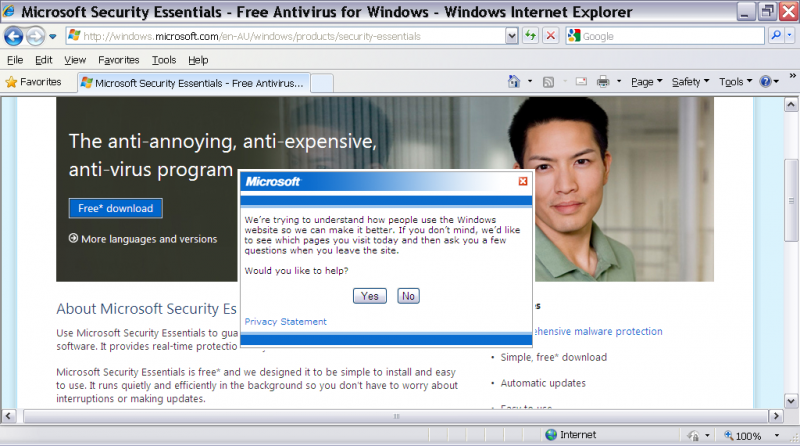Open the File menu
Image resolution: width=800 pixels, height=446 pixels.
pos(15,60)
